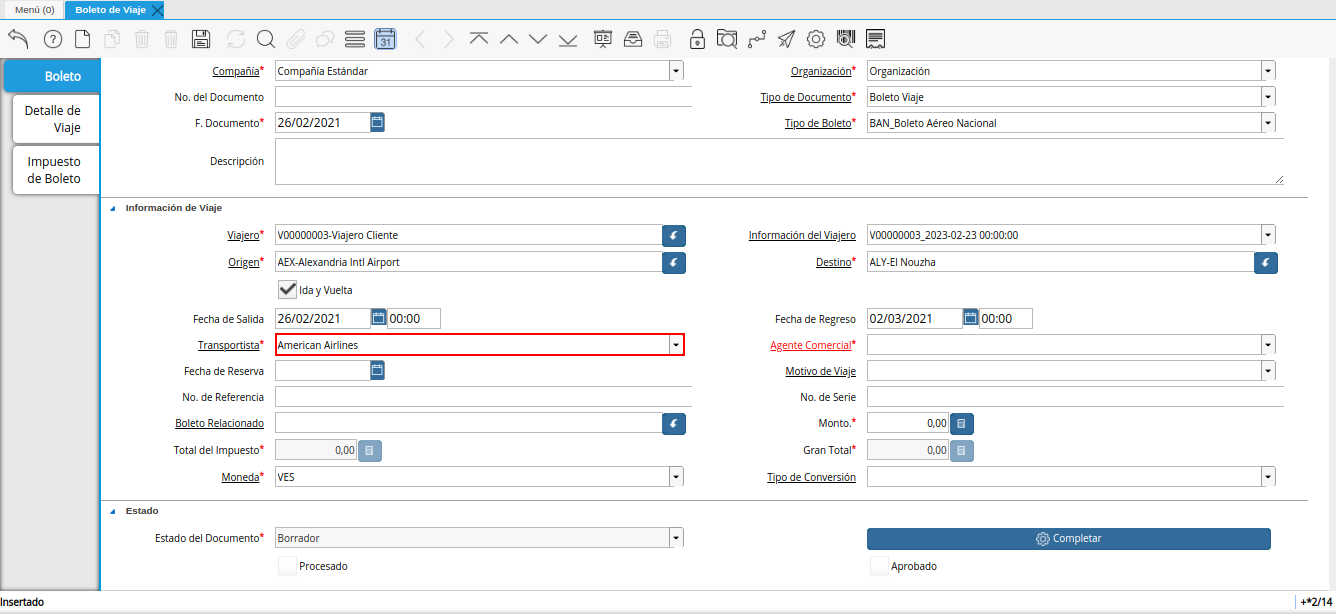Create a new record with the blank page icon
The height and width of the screenshot is (614, 1336).
[x=82, y=39]
